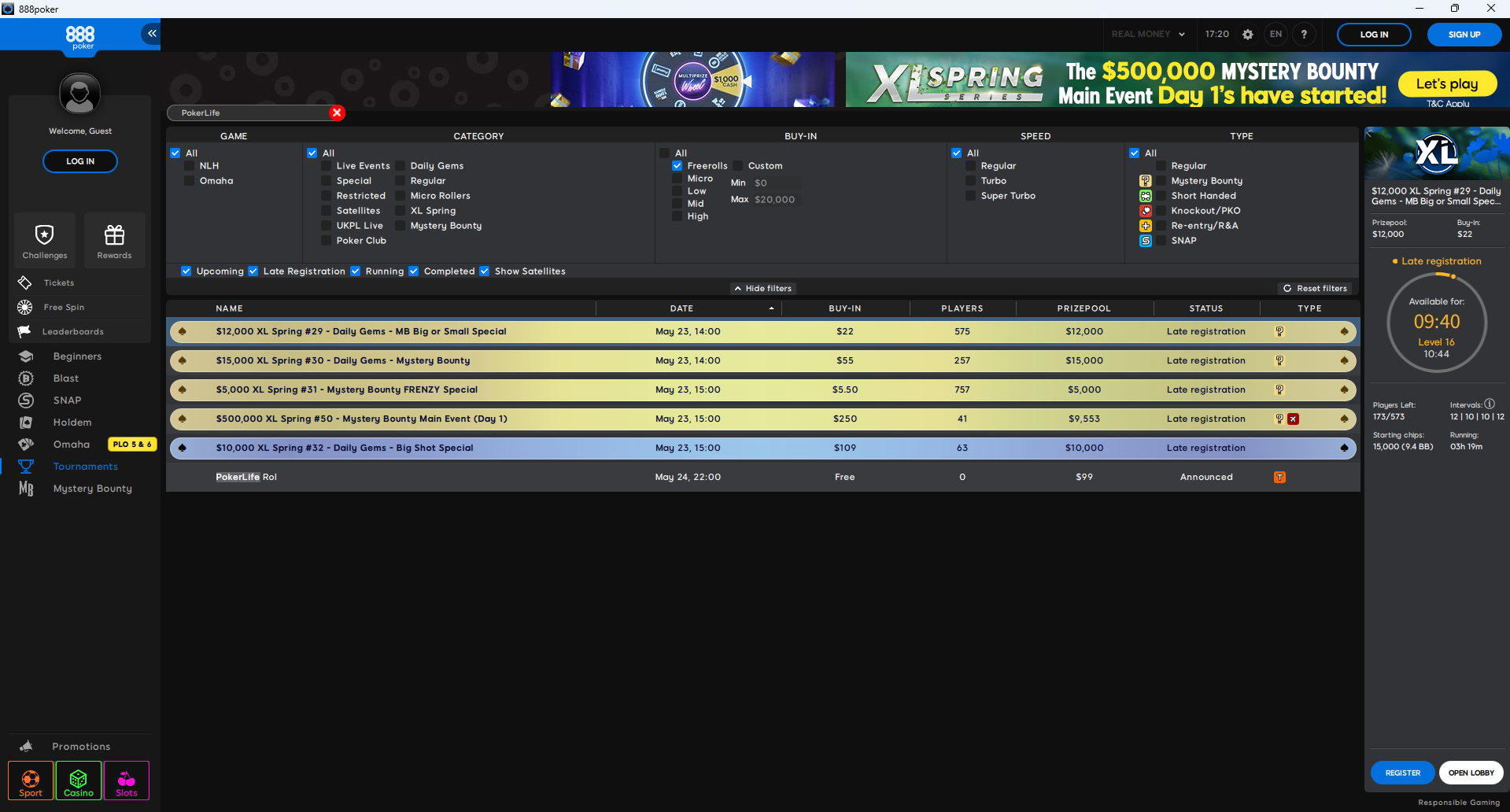Viewport: 1510px width, 812px height.
Task: Click Let's play banner button
Action: pyautogui.click(x=1447, y=83)
